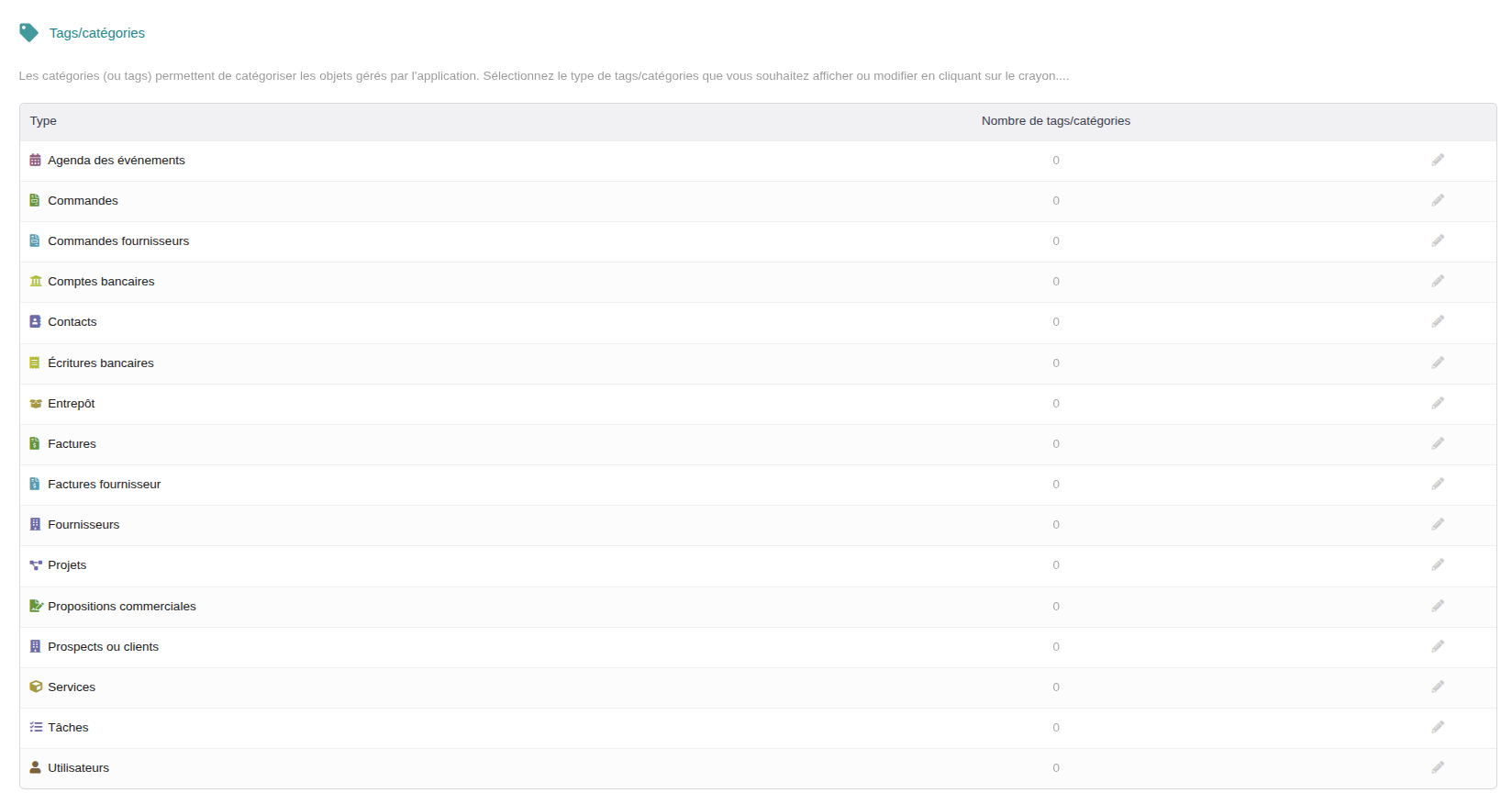Edit Services categories using pencil icon
Viewport: 1512px width, 804px height.
(1437, 687)
